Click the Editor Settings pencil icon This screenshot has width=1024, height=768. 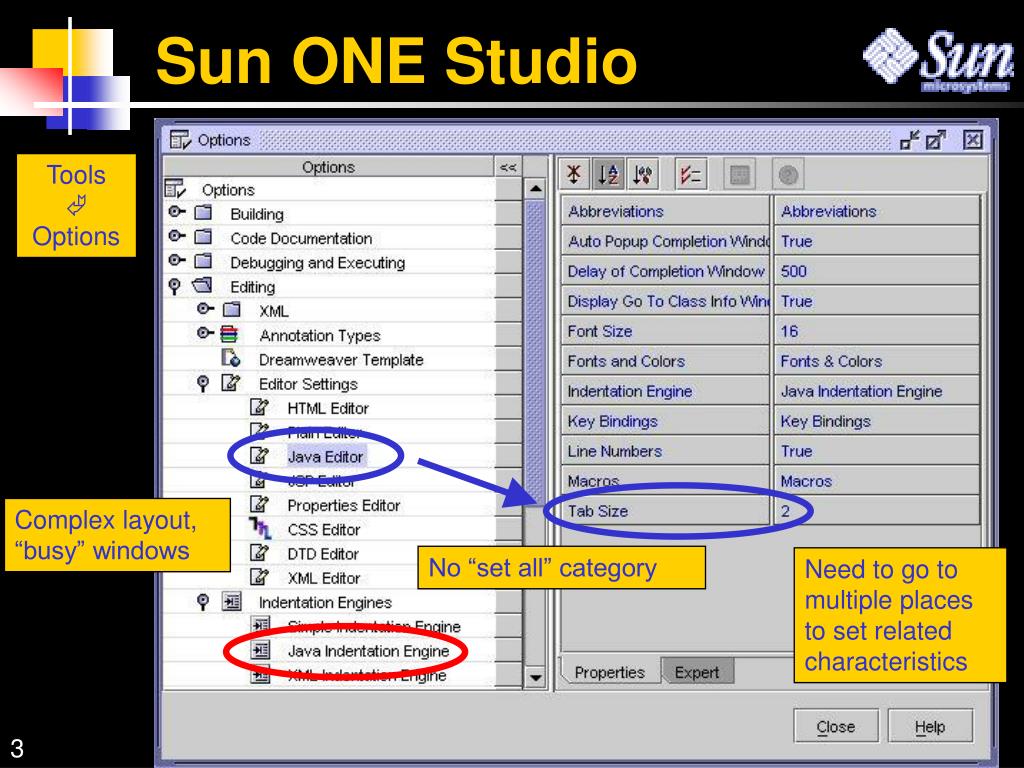coord(231,383)
